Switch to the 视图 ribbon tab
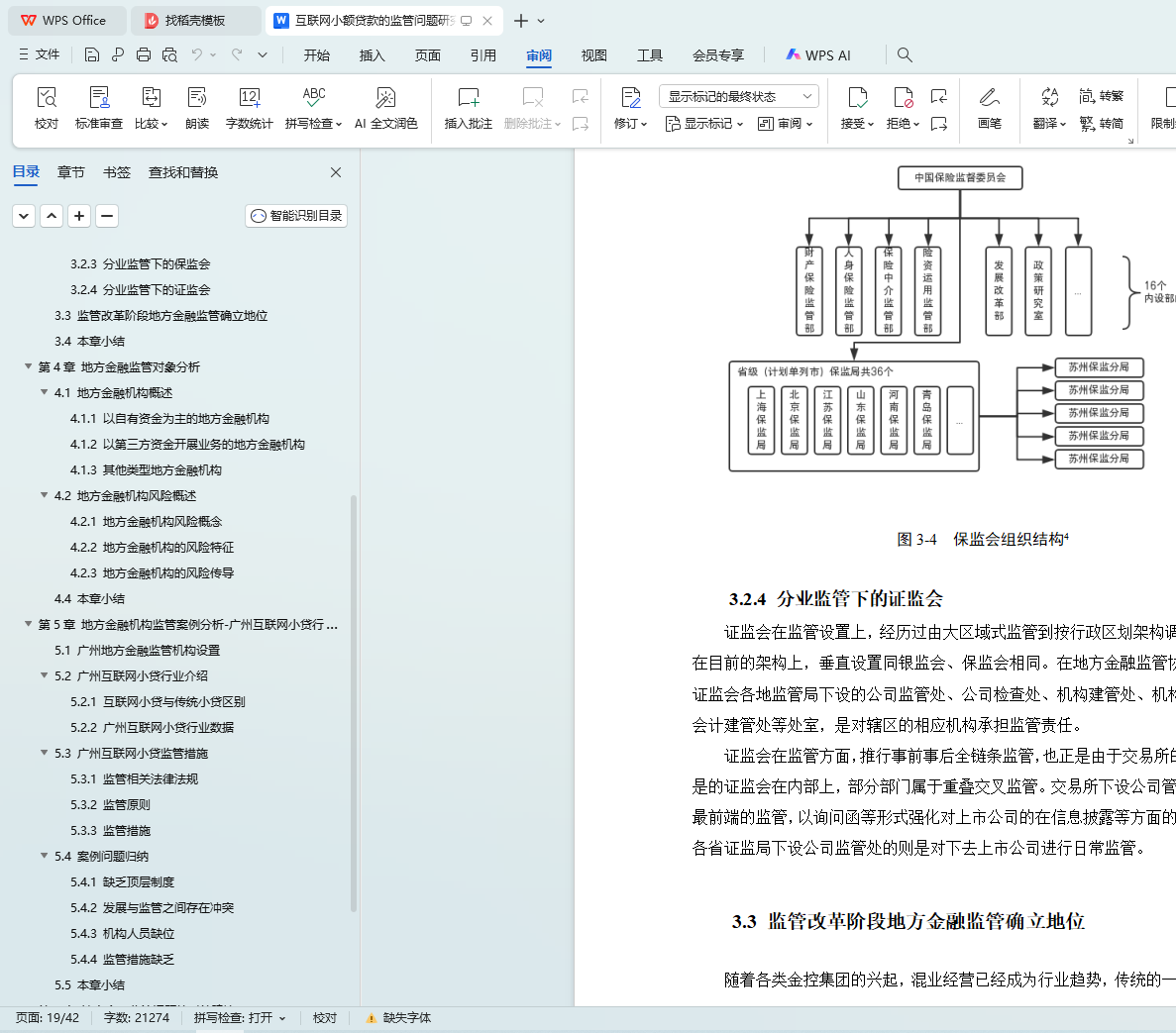 click(594, 54)
